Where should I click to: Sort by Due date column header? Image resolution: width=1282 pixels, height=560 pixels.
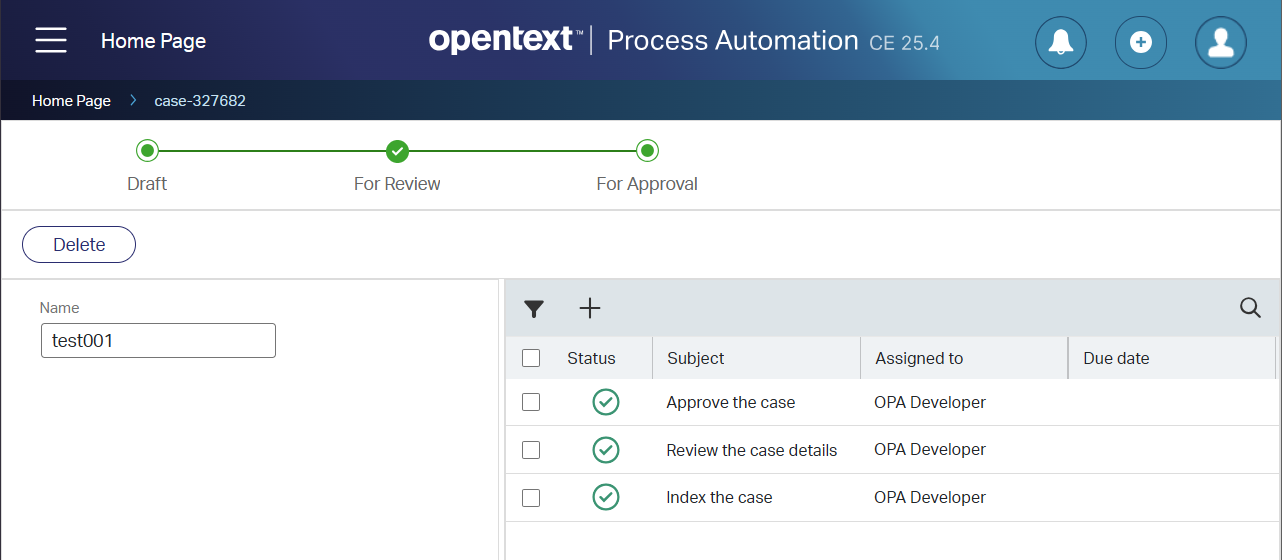pyautogui.click(x=1116, y=358)
